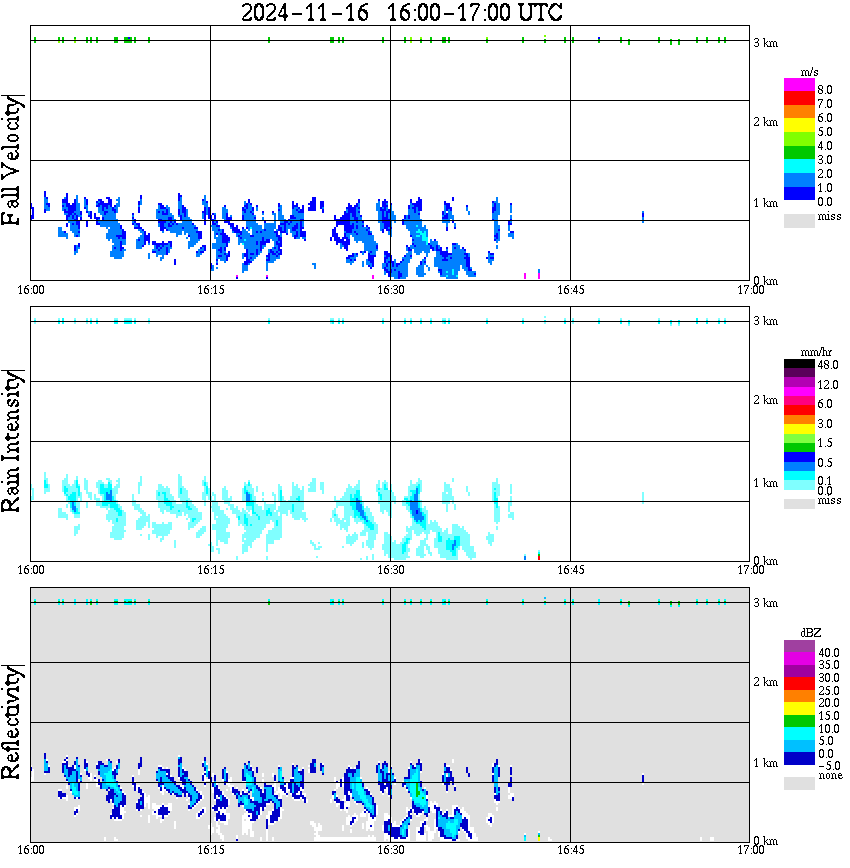The width and height of the screenshot is (850, 868).
Task: Click the orange swatch in the dBZ legend
Action: 799,696
